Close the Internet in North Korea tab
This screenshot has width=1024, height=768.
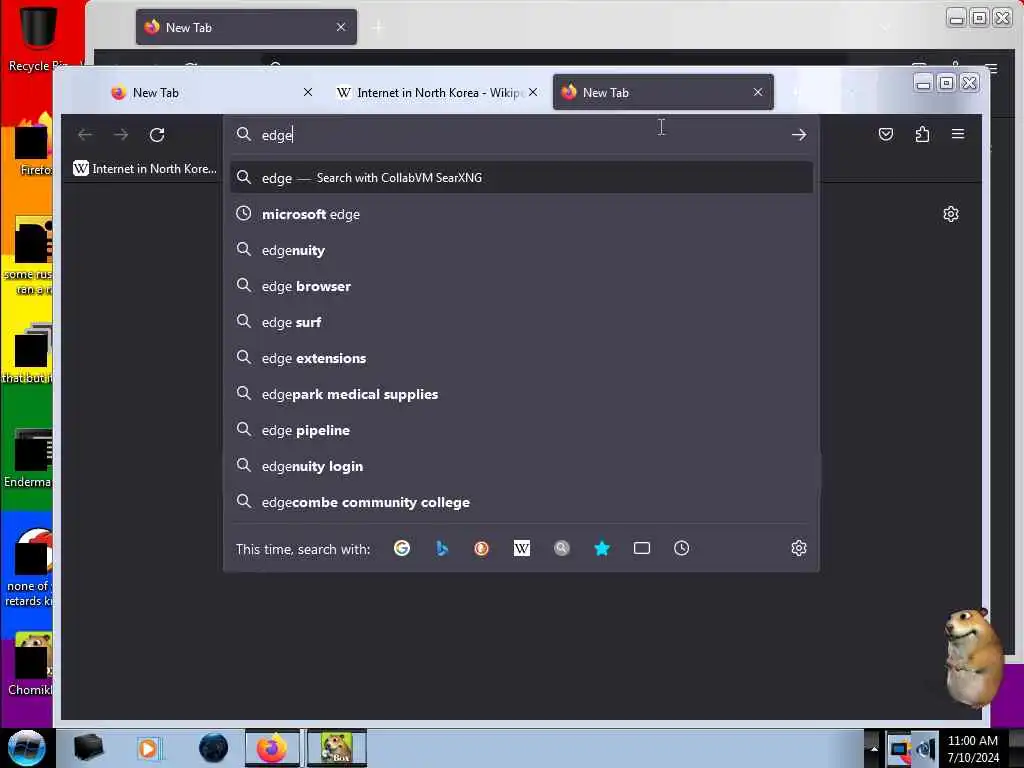533,93
